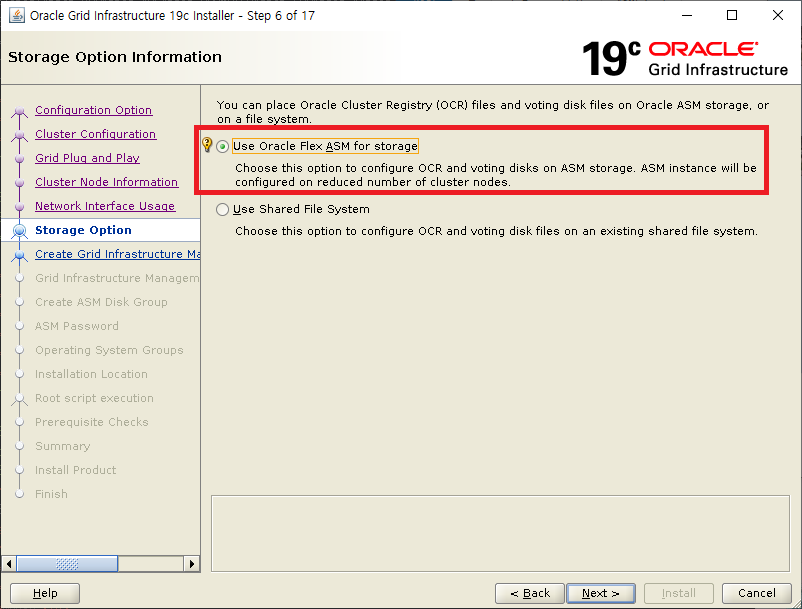
Task: Click right arrow of sidebar horizontal scrollbar
Action: (x=191, y=564)
